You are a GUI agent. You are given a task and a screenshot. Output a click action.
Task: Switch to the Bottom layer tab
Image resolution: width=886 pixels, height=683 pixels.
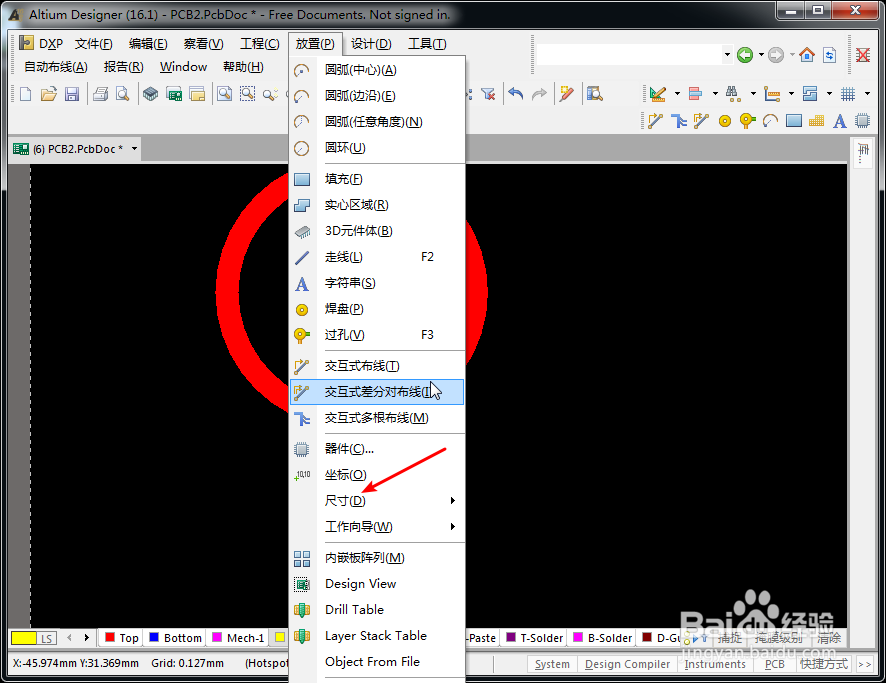point(175,638)
